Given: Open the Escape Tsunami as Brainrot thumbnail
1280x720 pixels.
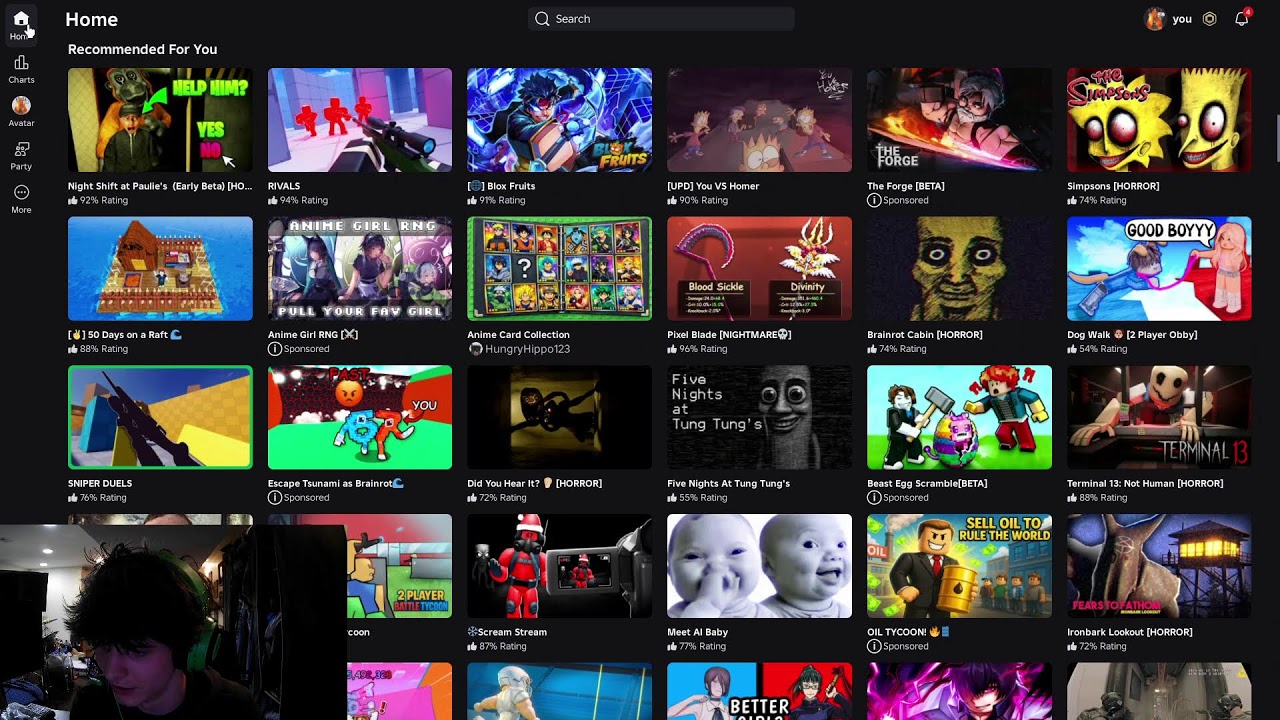Looking at the screenshot, I should pyautogui.click(x=360, y=417).
